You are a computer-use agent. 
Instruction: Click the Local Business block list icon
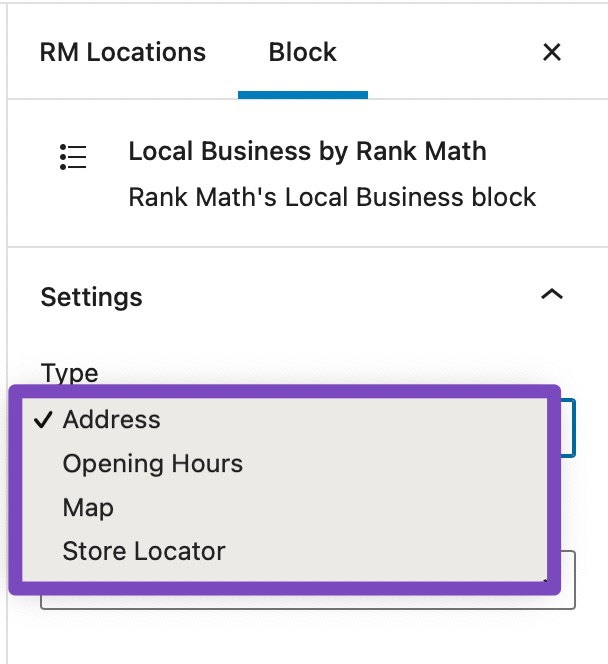[x=73, y=157]
